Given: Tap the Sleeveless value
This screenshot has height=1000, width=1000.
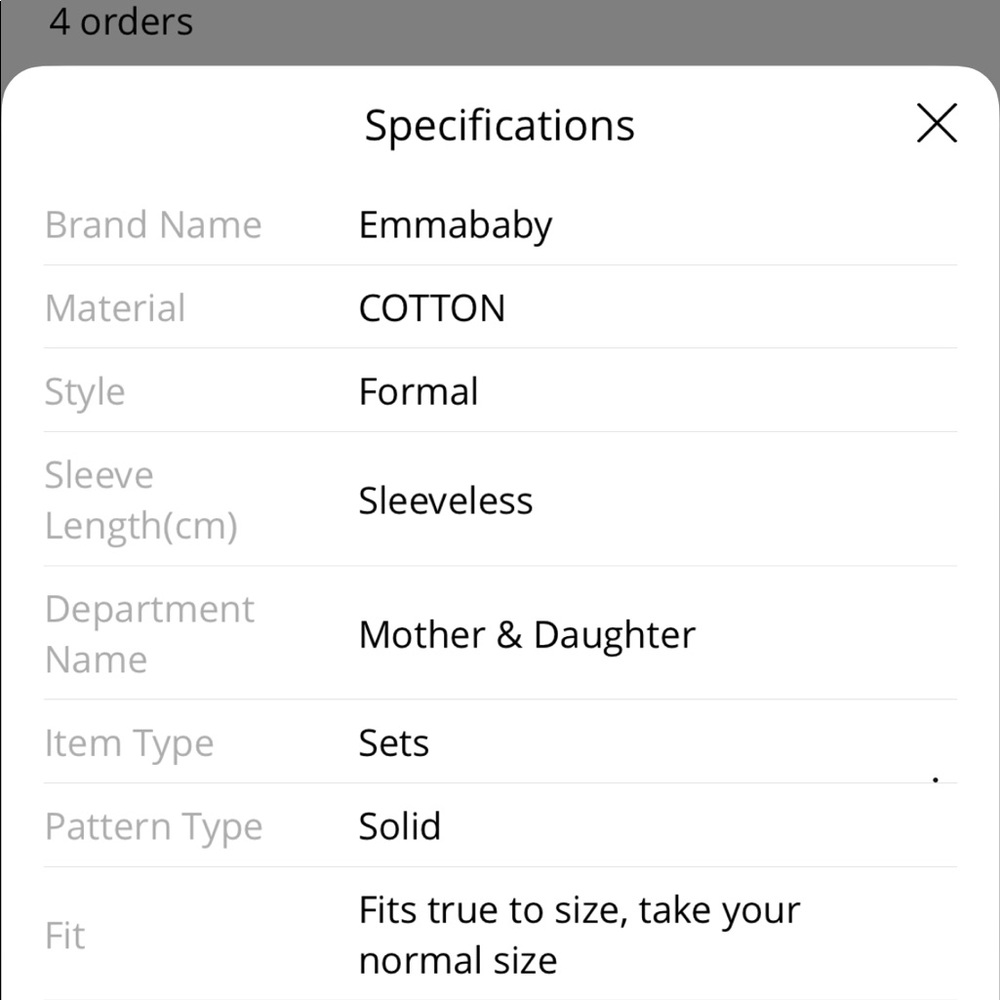Looking at the screenshot, I should click(x=445, y=500).
